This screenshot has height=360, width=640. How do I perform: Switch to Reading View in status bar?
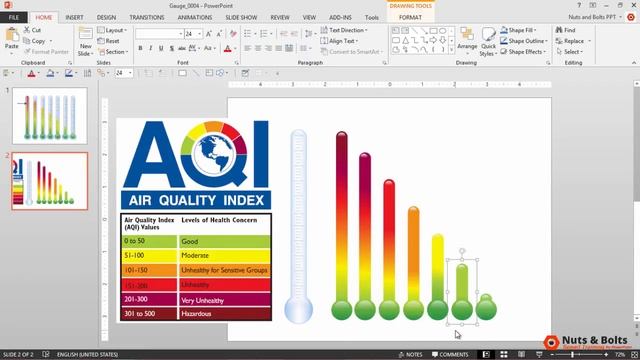522,354
